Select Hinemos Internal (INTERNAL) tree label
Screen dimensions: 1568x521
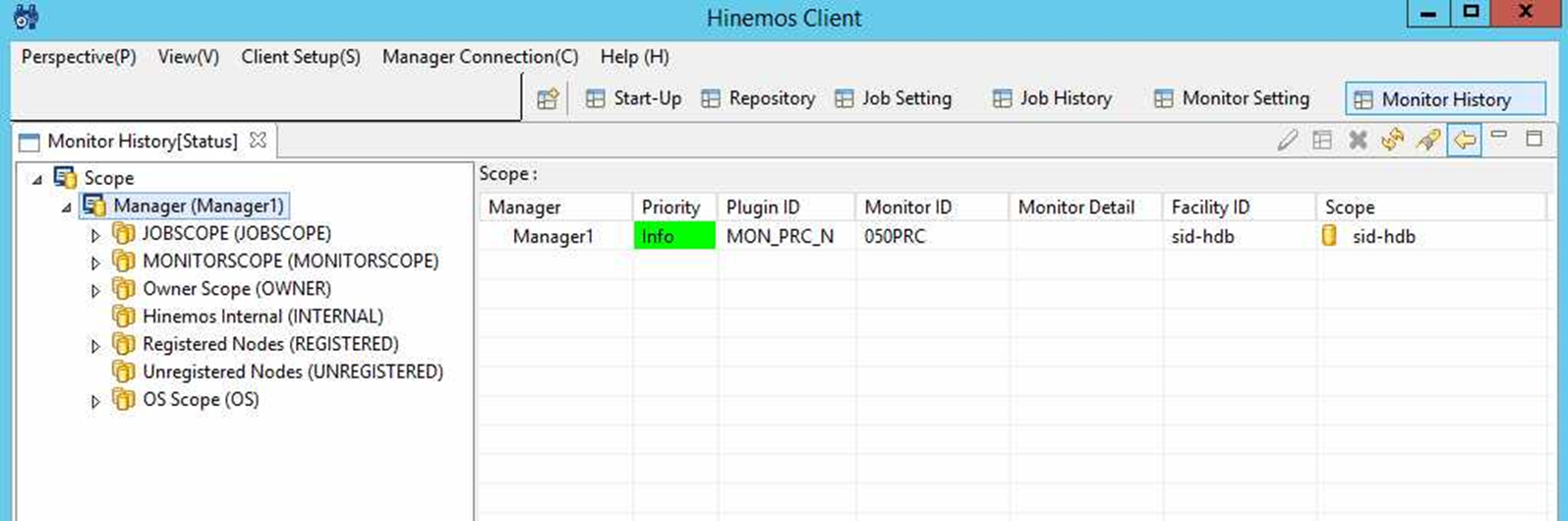[262, 317]
